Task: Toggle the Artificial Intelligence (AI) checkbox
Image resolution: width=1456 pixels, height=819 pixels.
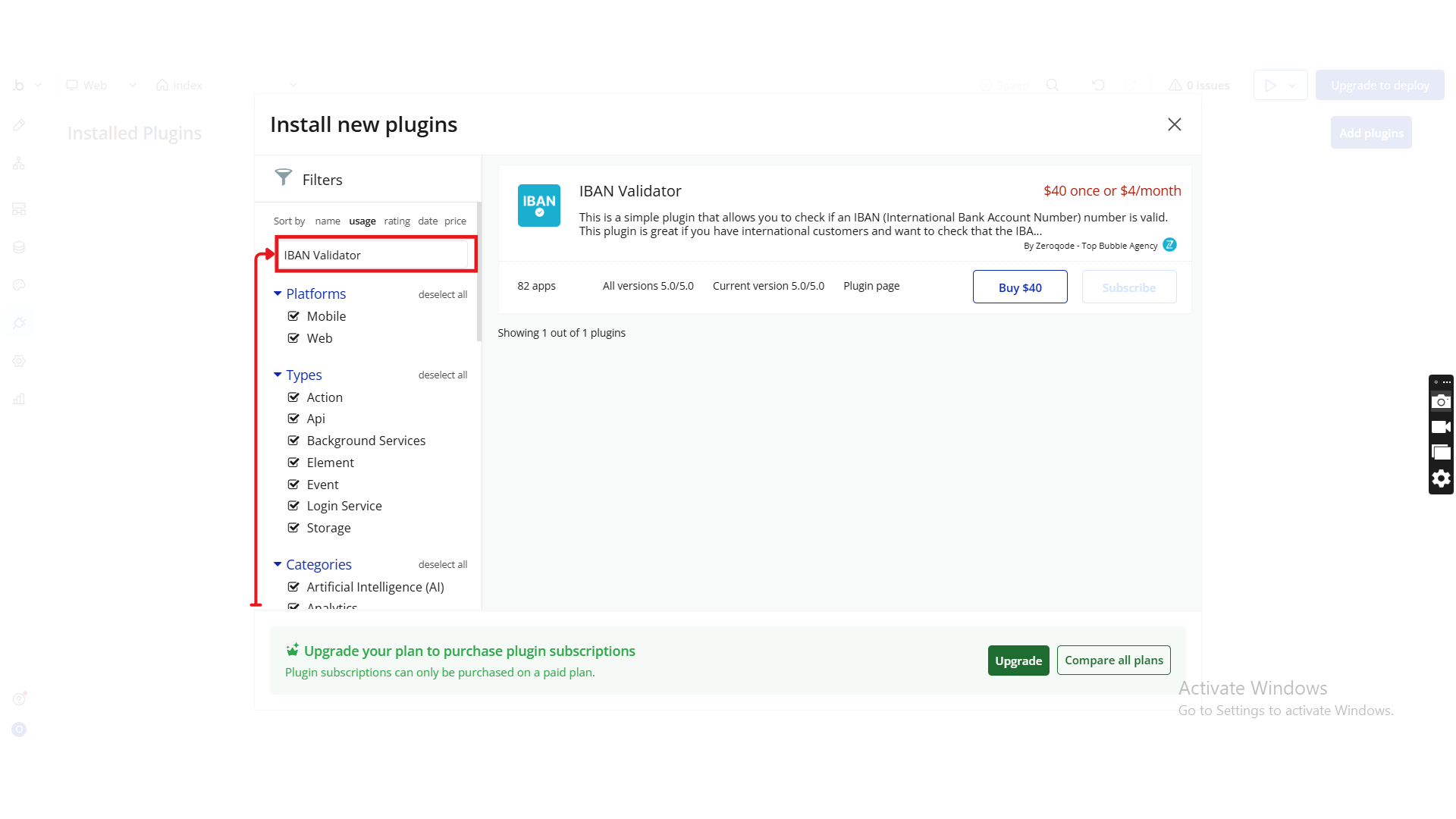Action: click(293, 587)
